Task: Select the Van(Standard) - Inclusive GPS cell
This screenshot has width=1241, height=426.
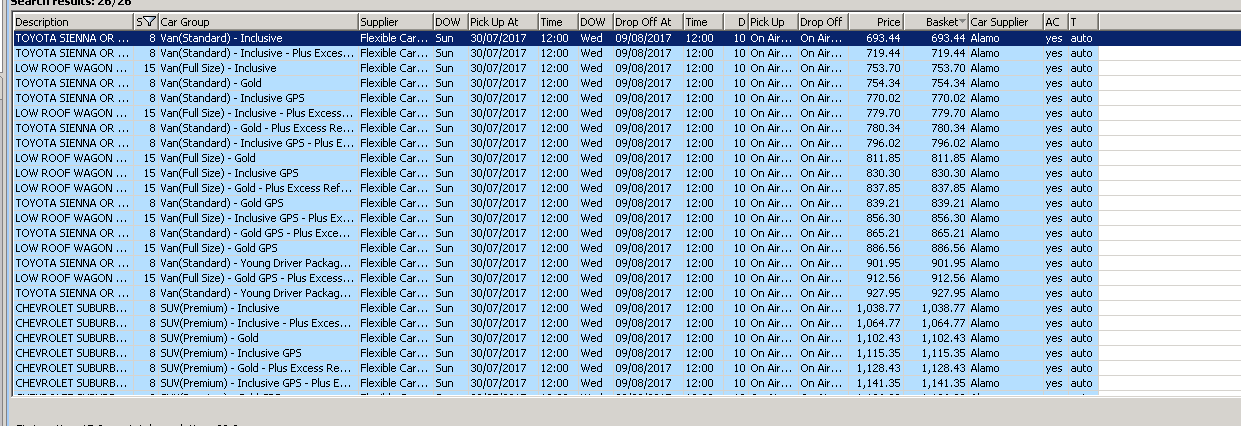Action: 258,98
